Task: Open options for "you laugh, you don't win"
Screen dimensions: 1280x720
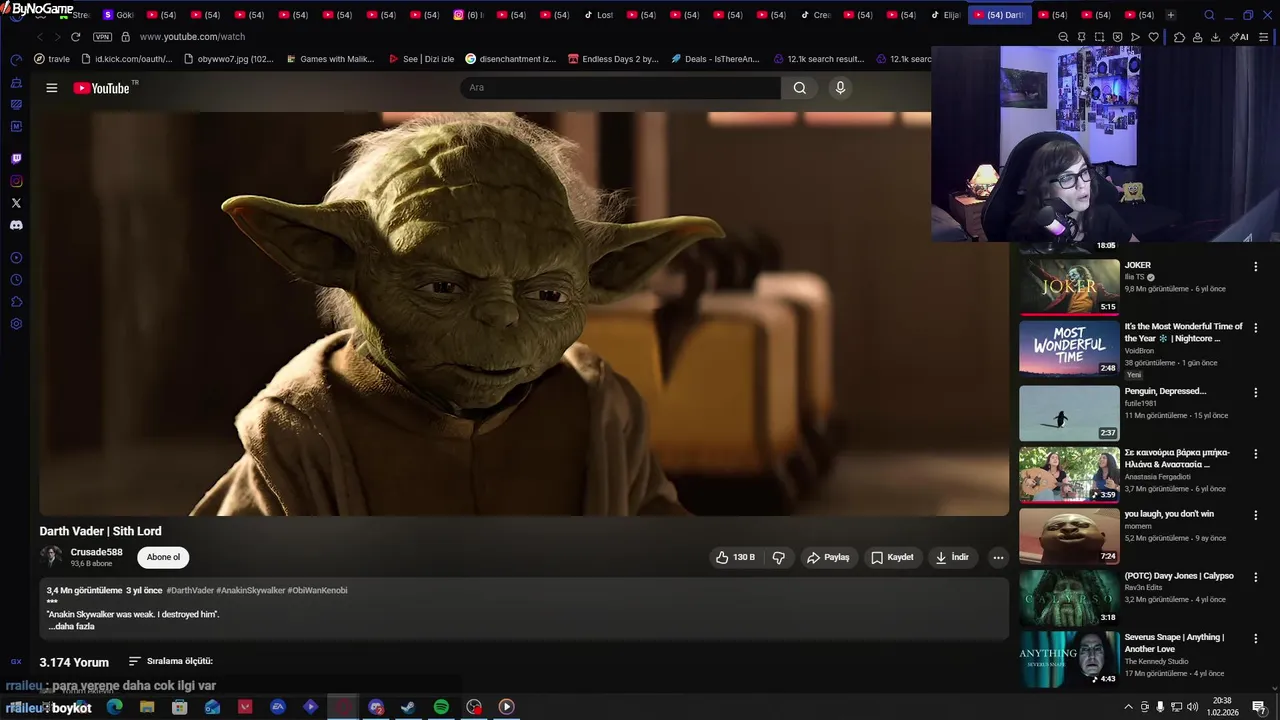Action: pos(1255,515)
